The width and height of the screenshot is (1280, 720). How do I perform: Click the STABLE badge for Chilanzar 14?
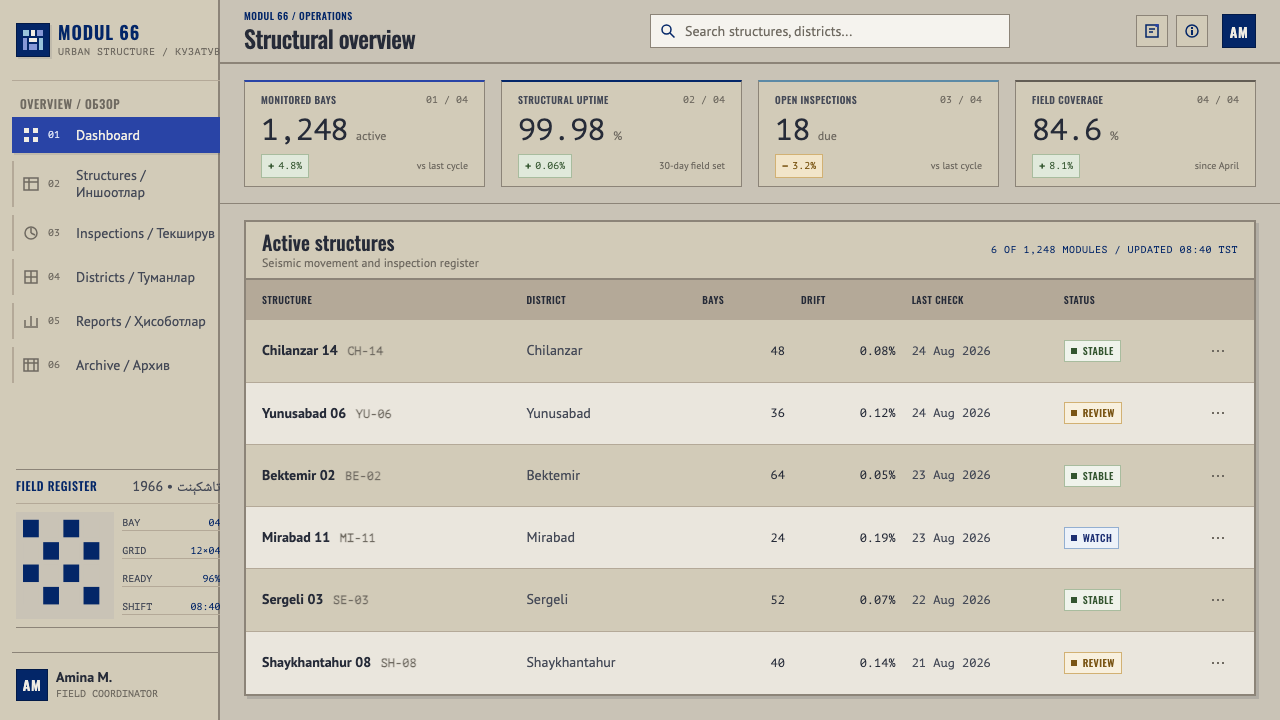tap(1092, 351)
